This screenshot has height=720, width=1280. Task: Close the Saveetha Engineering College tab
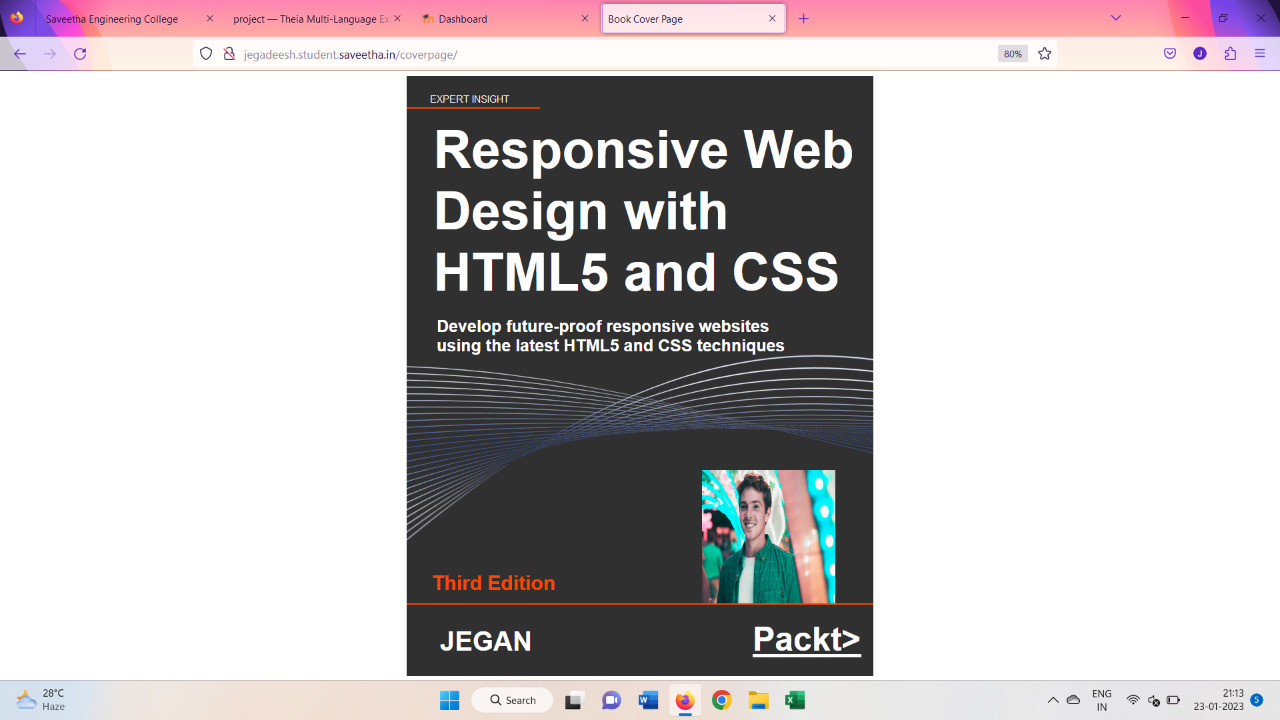(209, 19)
